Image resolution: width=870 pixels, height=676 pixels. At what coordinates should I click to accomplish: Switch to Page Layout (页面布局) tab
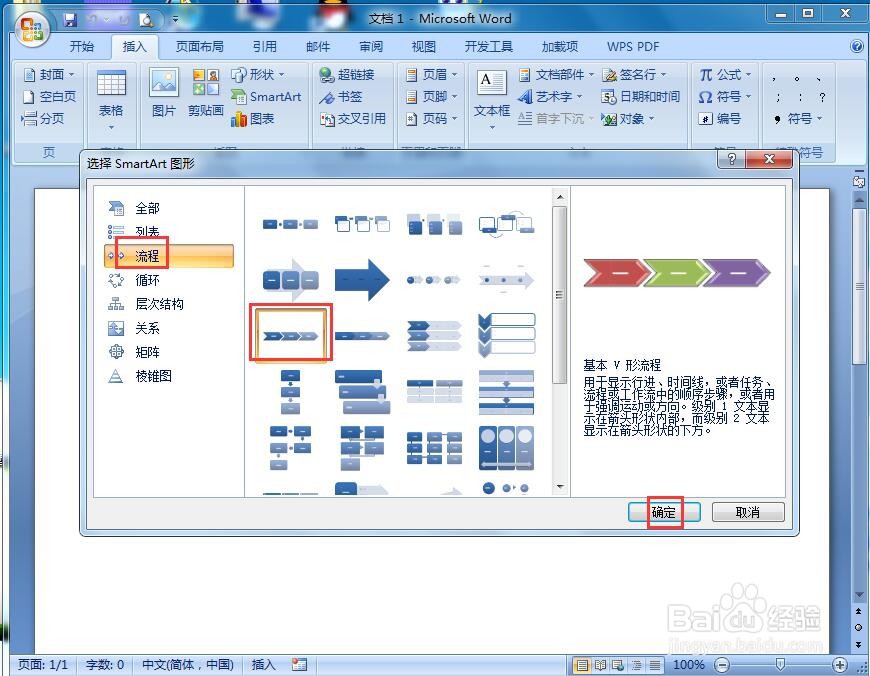(x=199, y=47)
